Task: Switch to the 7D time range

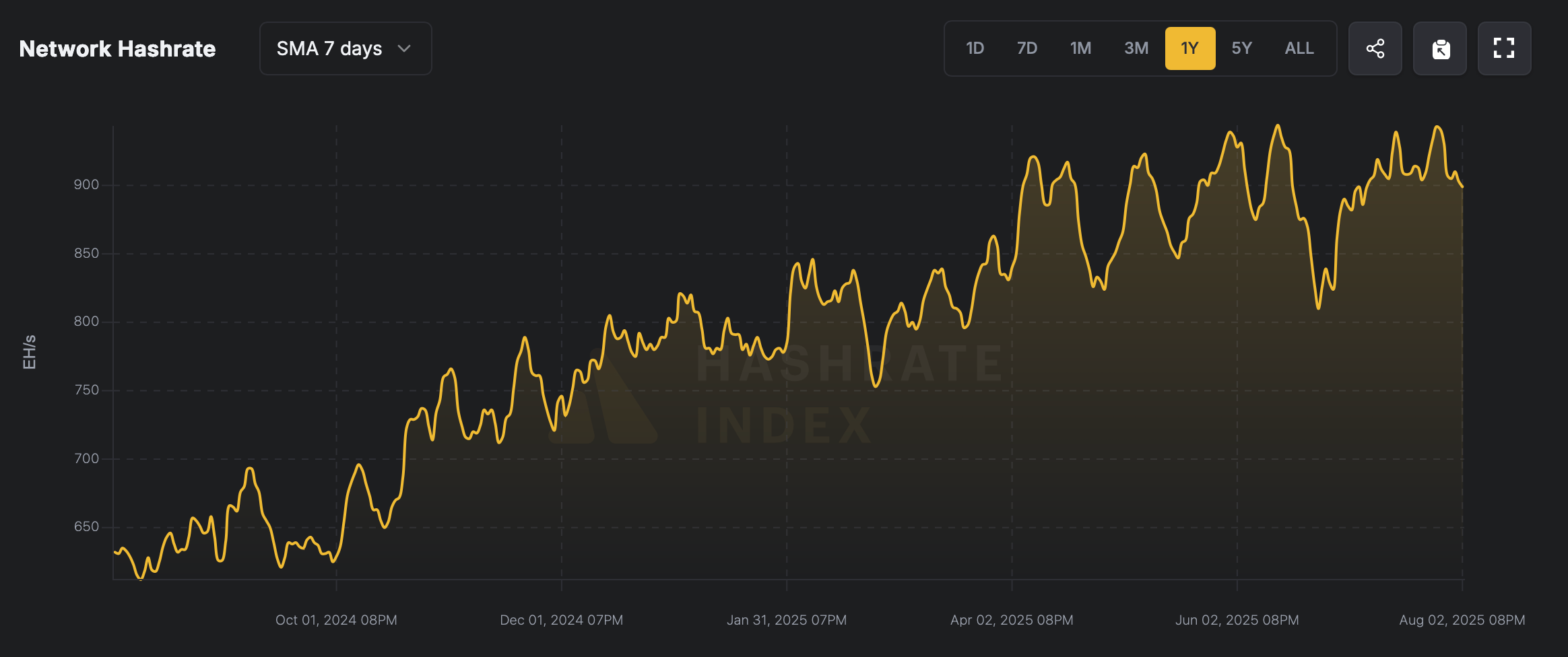Action: [1026, 48]
